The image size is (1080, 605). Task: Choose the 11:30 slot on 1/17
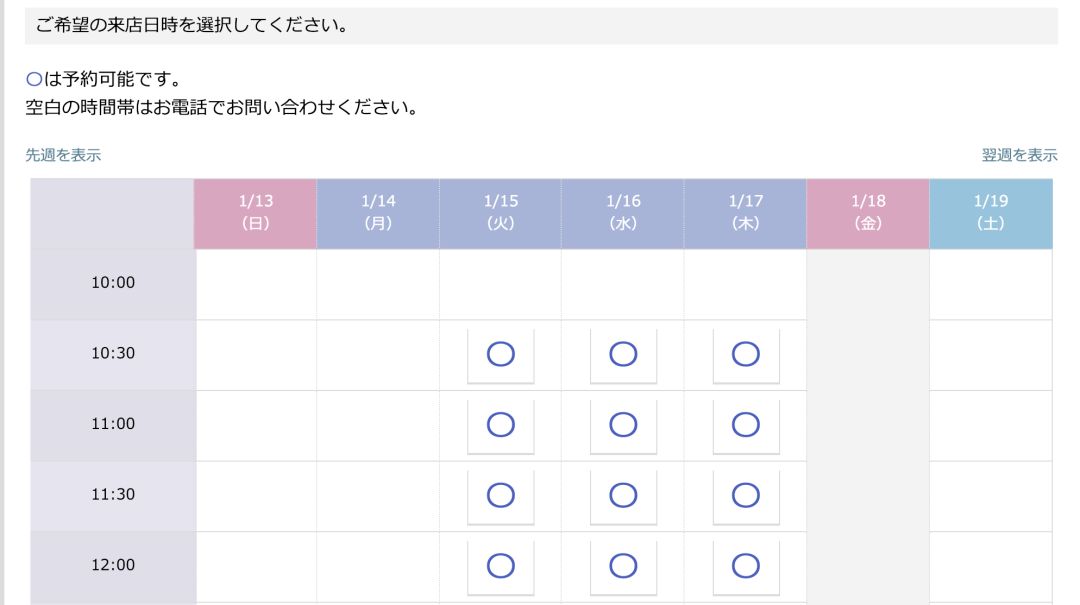[746, 495]
